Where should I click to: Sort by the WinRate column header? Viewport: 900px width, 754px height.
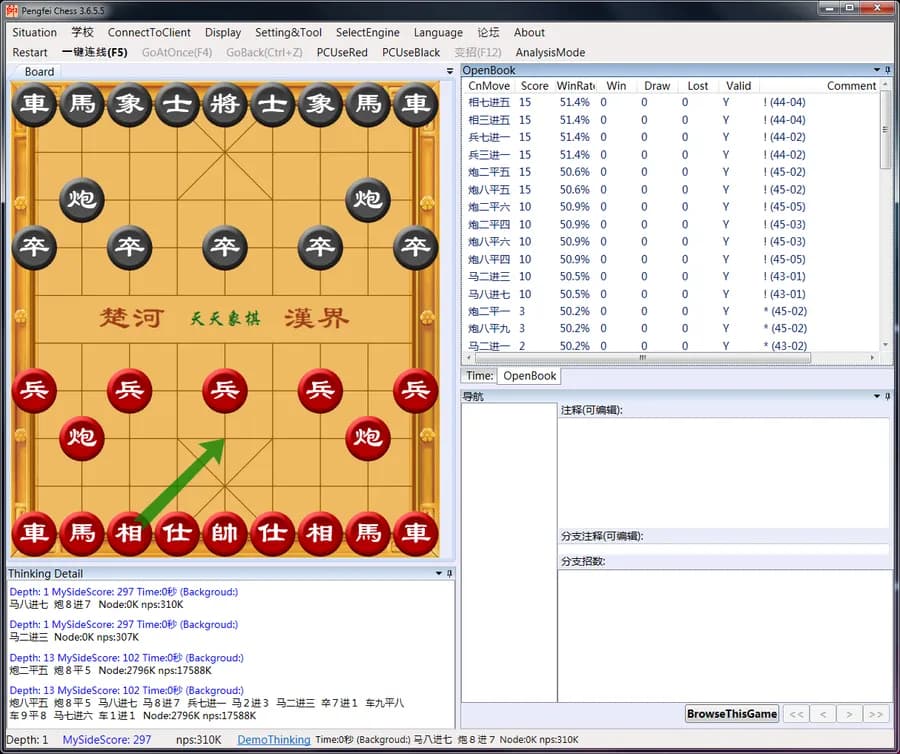(576, 85)
